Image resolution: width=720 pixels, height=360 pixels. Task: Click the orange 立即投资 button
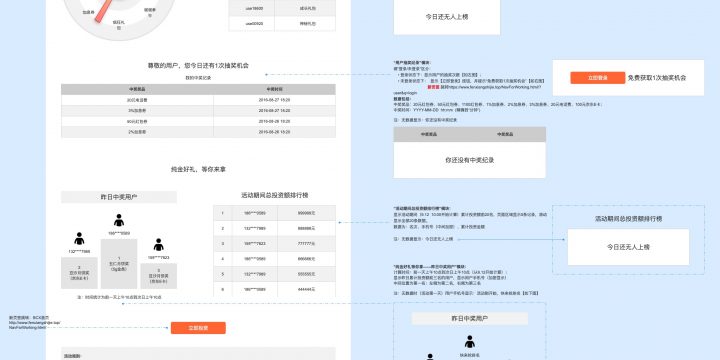pyautogui.click(x=198, y=328)
